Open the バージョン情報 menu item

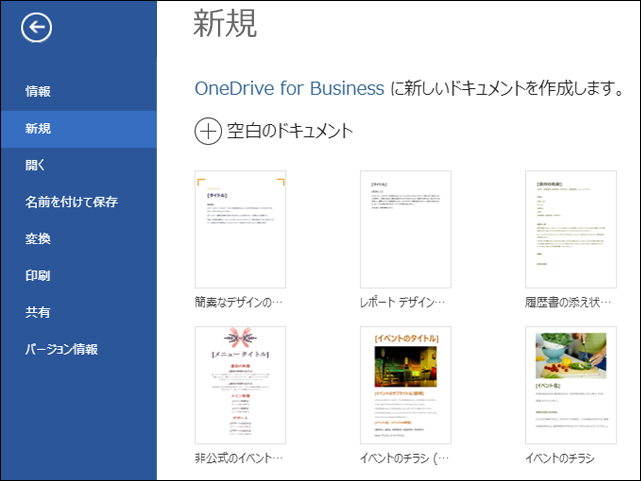click(62, 350)
